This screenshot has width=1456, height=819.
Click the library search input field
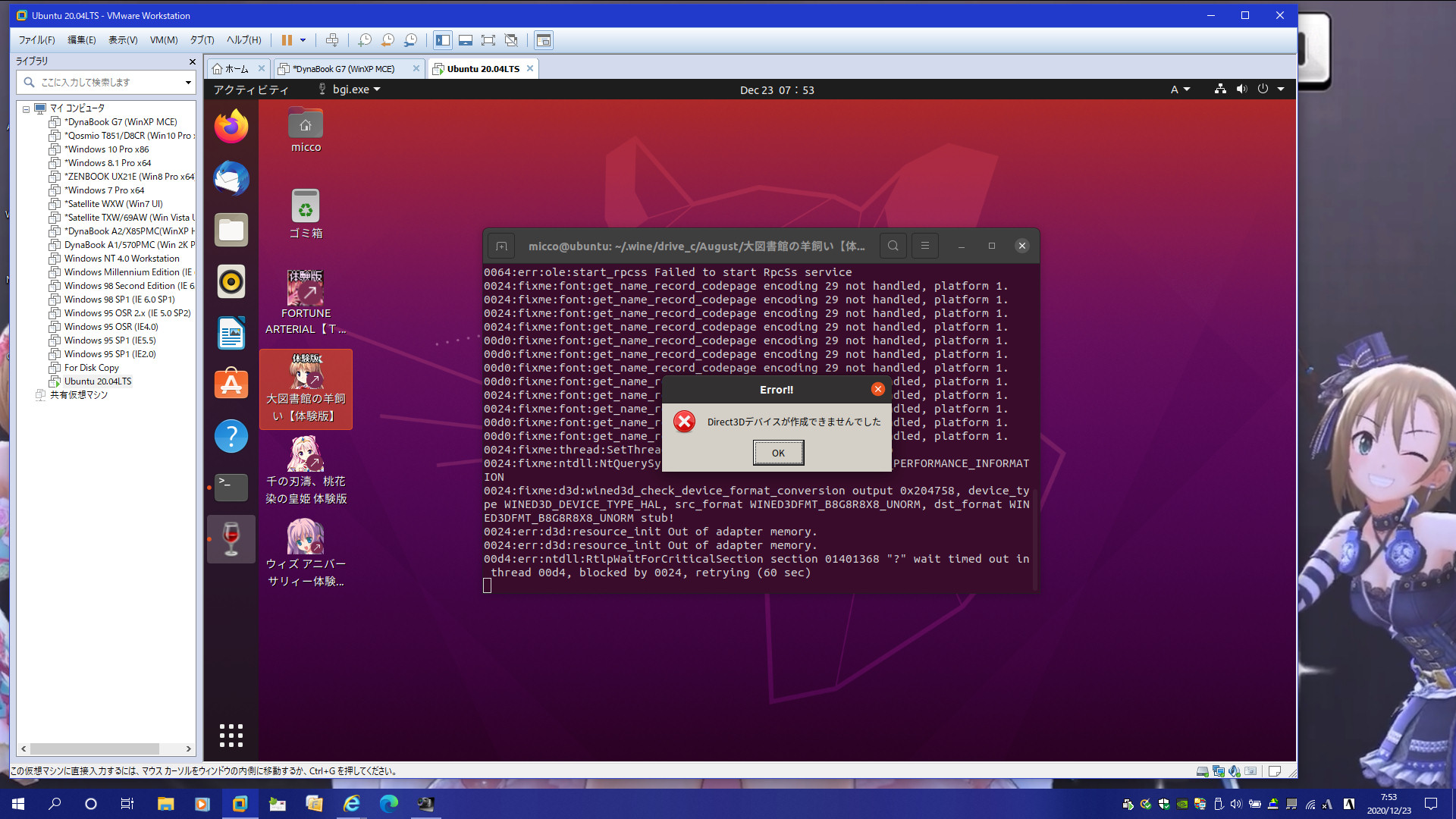tap(105, 82)
